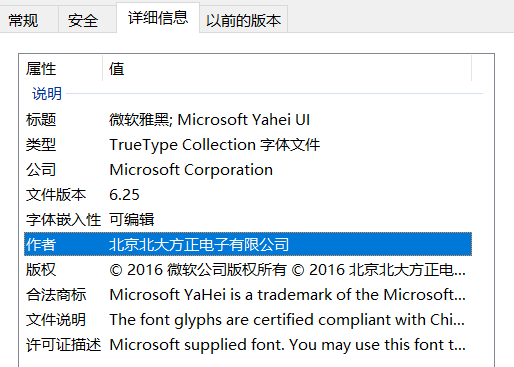Select the 标题 property row
The width and height of the screenshot is (514, 367).
pos(248,120)
